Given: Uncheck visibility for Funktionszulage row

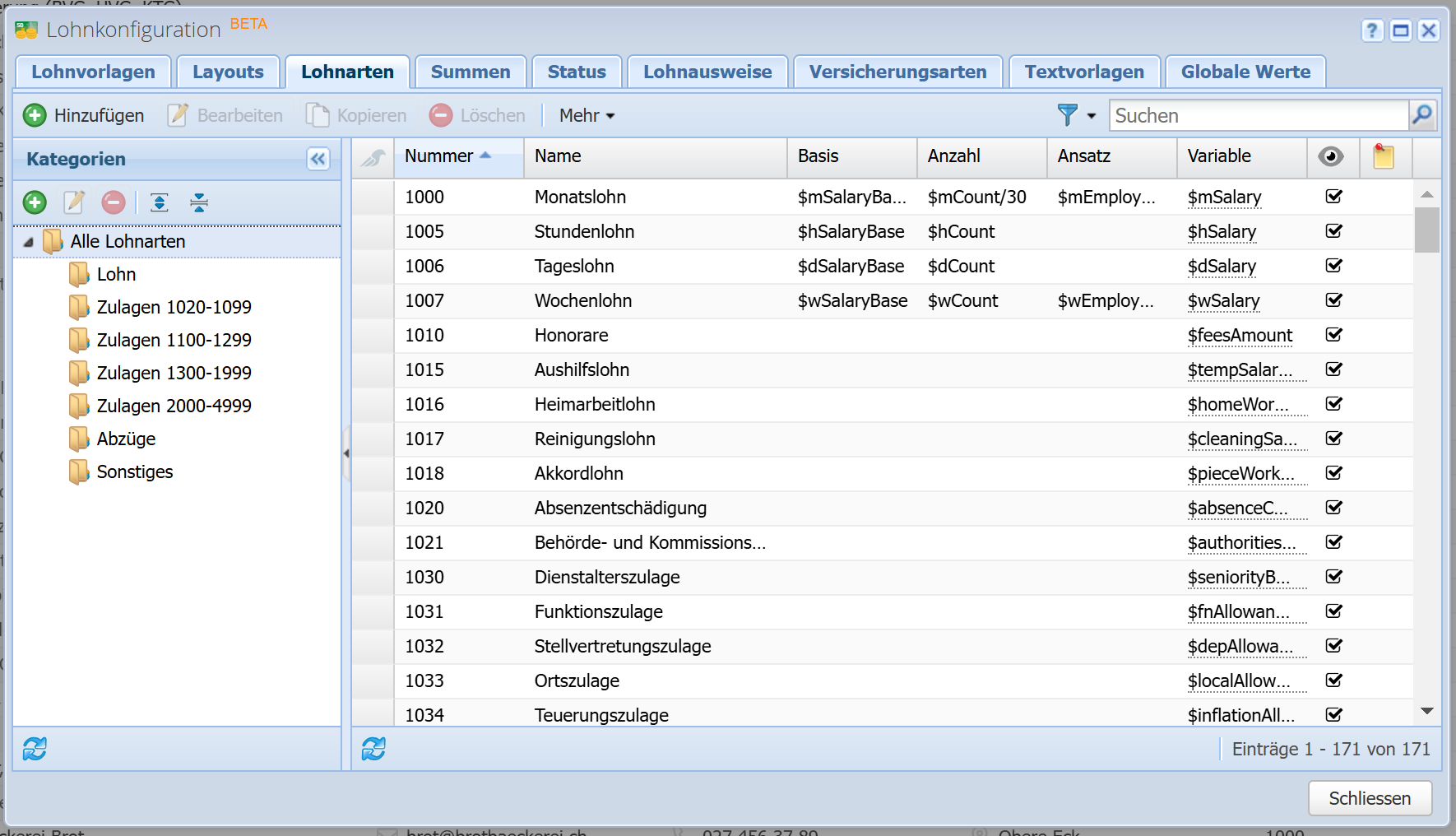Looking at the screenshot, I should [1333, 611].
